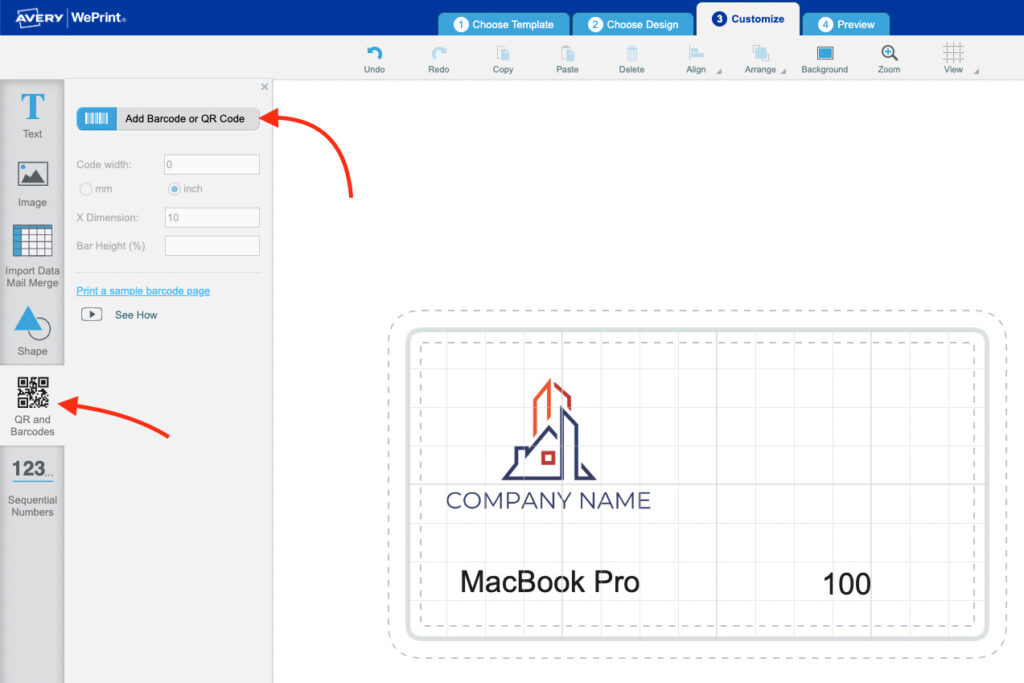Click the Code width input field
The width and height of the screenshot is (1024, 683).
click(211, 165)
